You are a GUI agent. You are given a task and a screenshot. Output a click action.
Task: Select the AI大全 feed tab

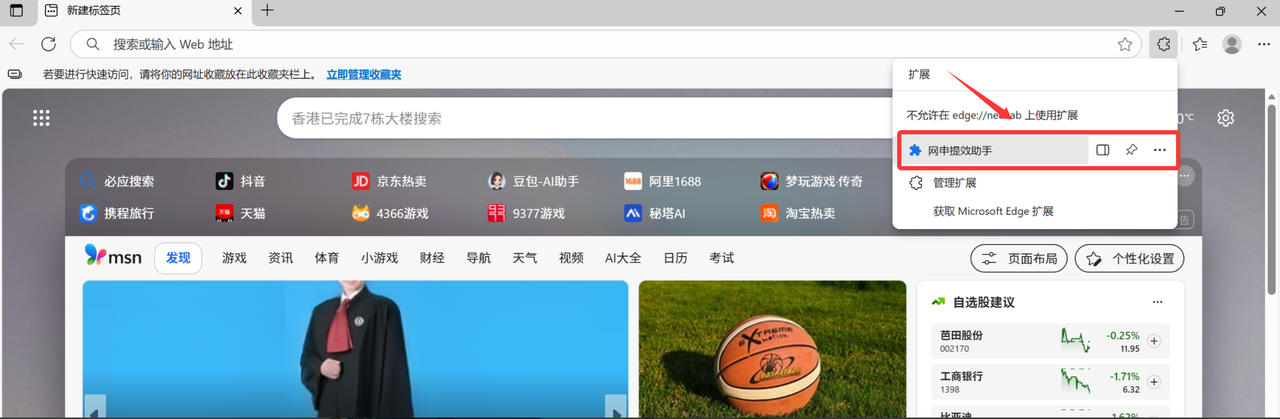[623, 258]
